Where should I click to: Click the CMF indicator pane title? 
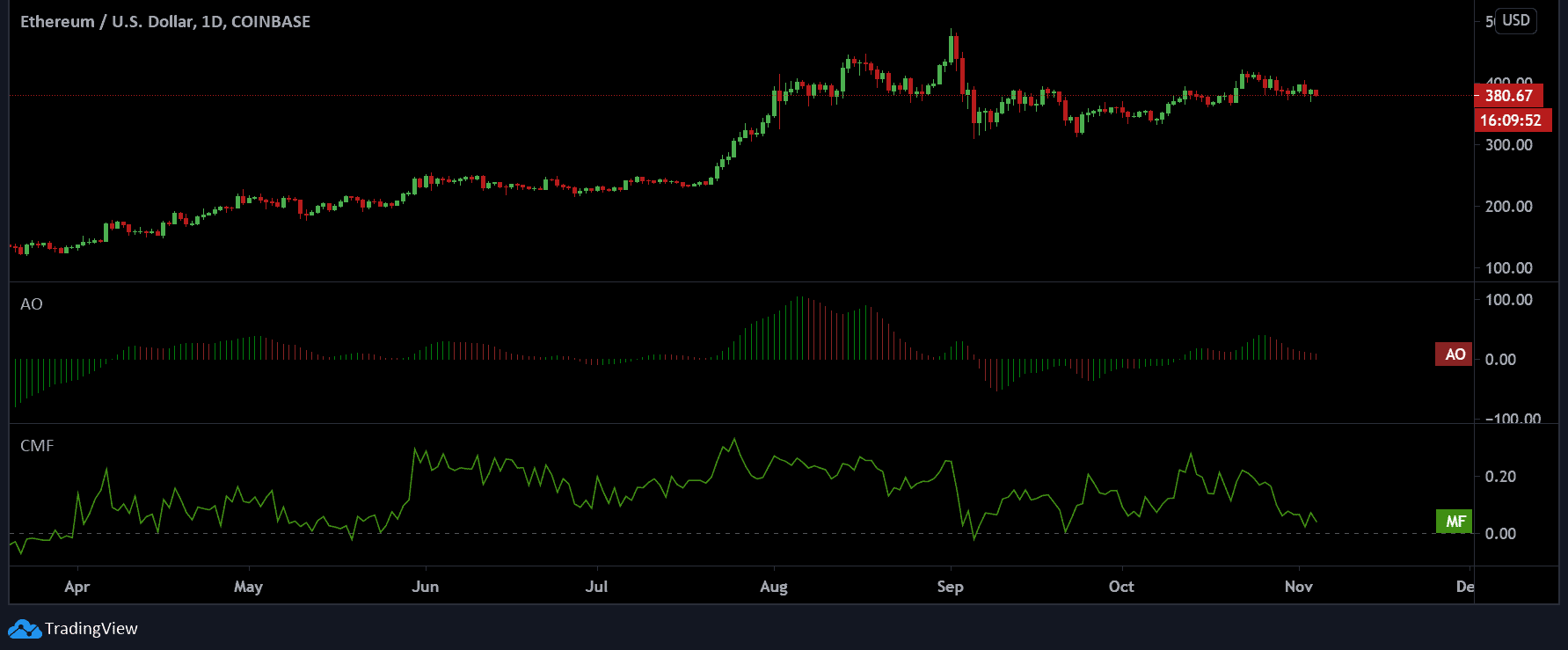click(37, 446)
